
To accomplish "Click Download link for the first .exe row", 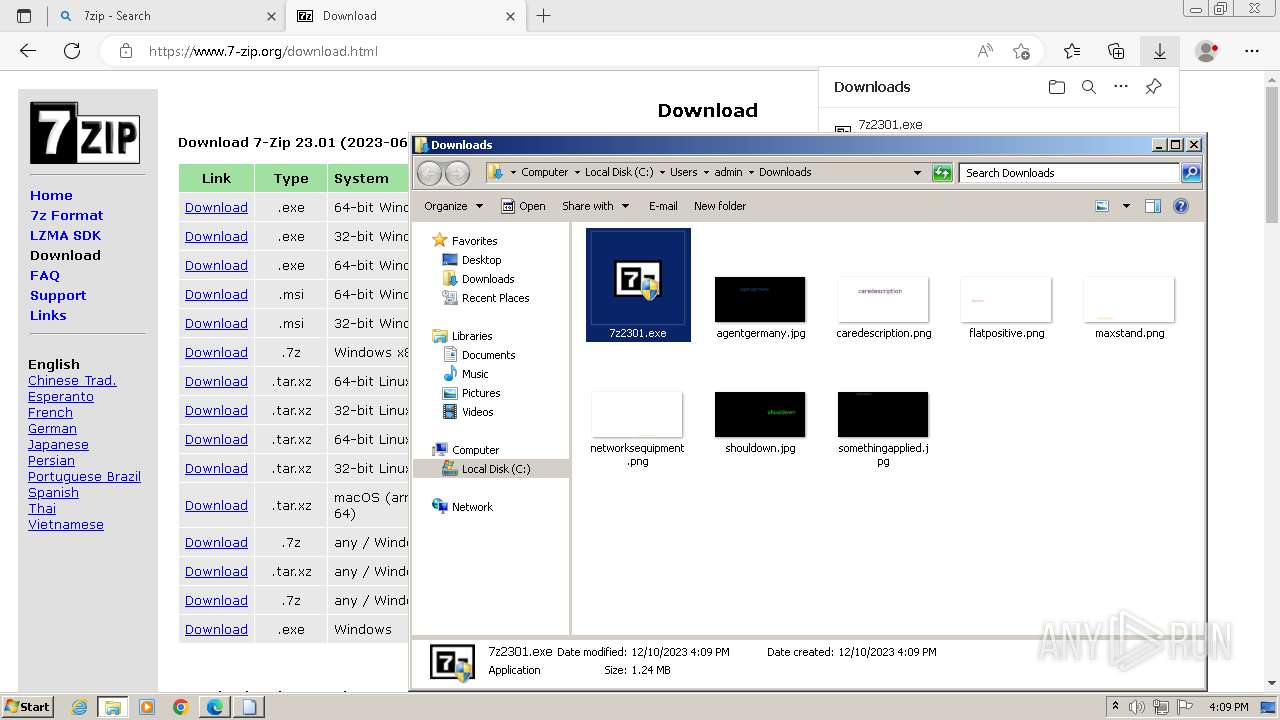I will tap(216, 207).
